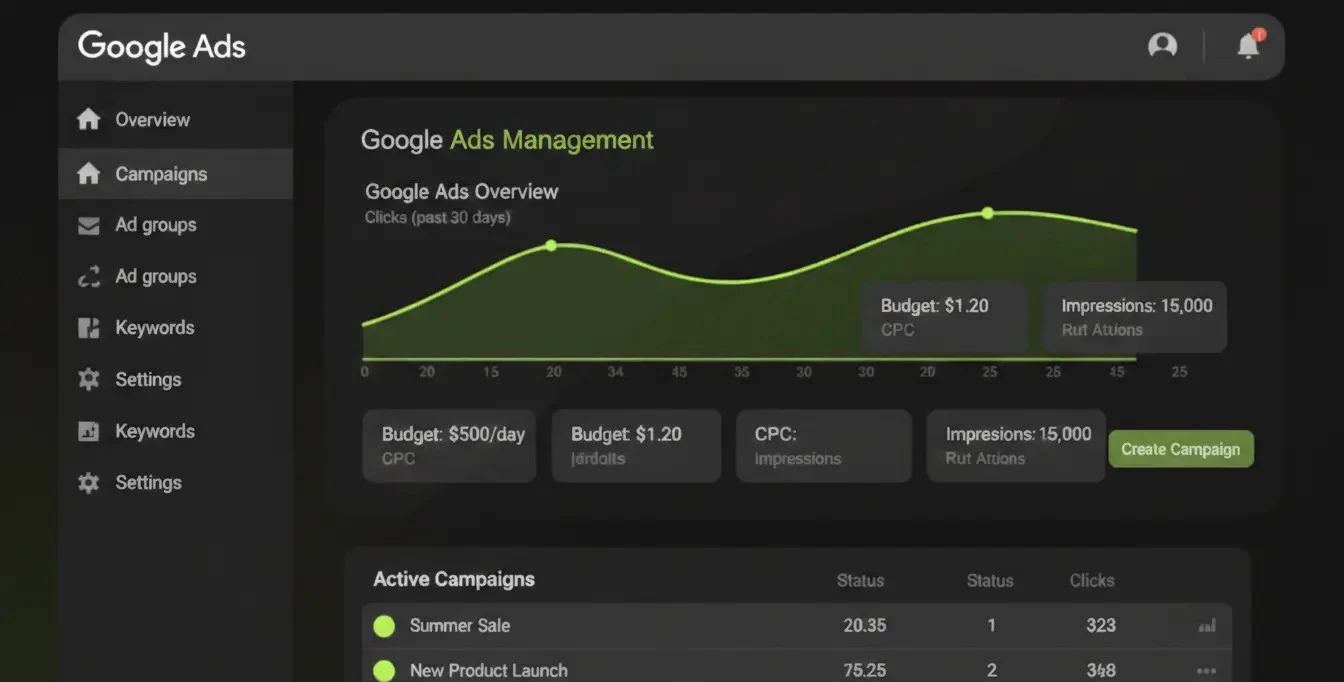Viewport: 1344px width, 682px height.
Task: Click the pie-chart icon next to Keywords
Action: click(89, 328)
